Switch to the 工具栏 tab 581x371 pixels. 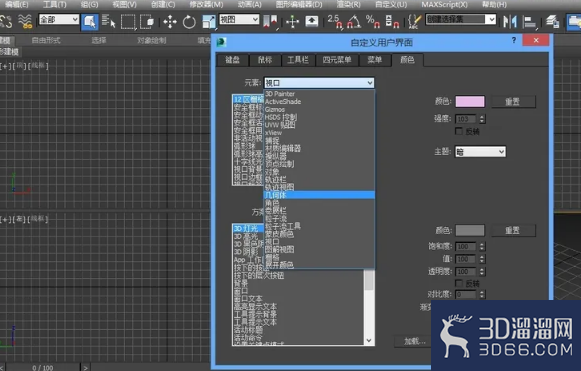tap(298, 60)
